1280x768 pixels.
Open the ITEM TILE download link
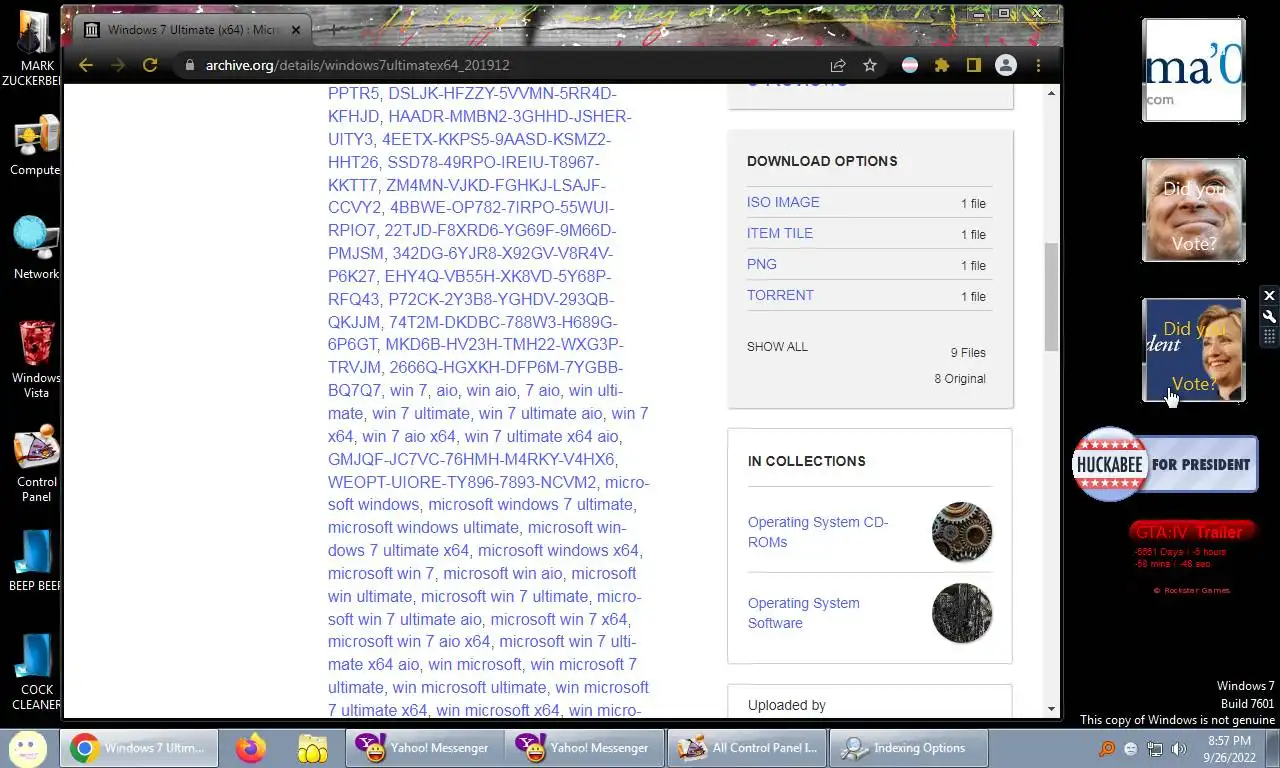(780, 233)
